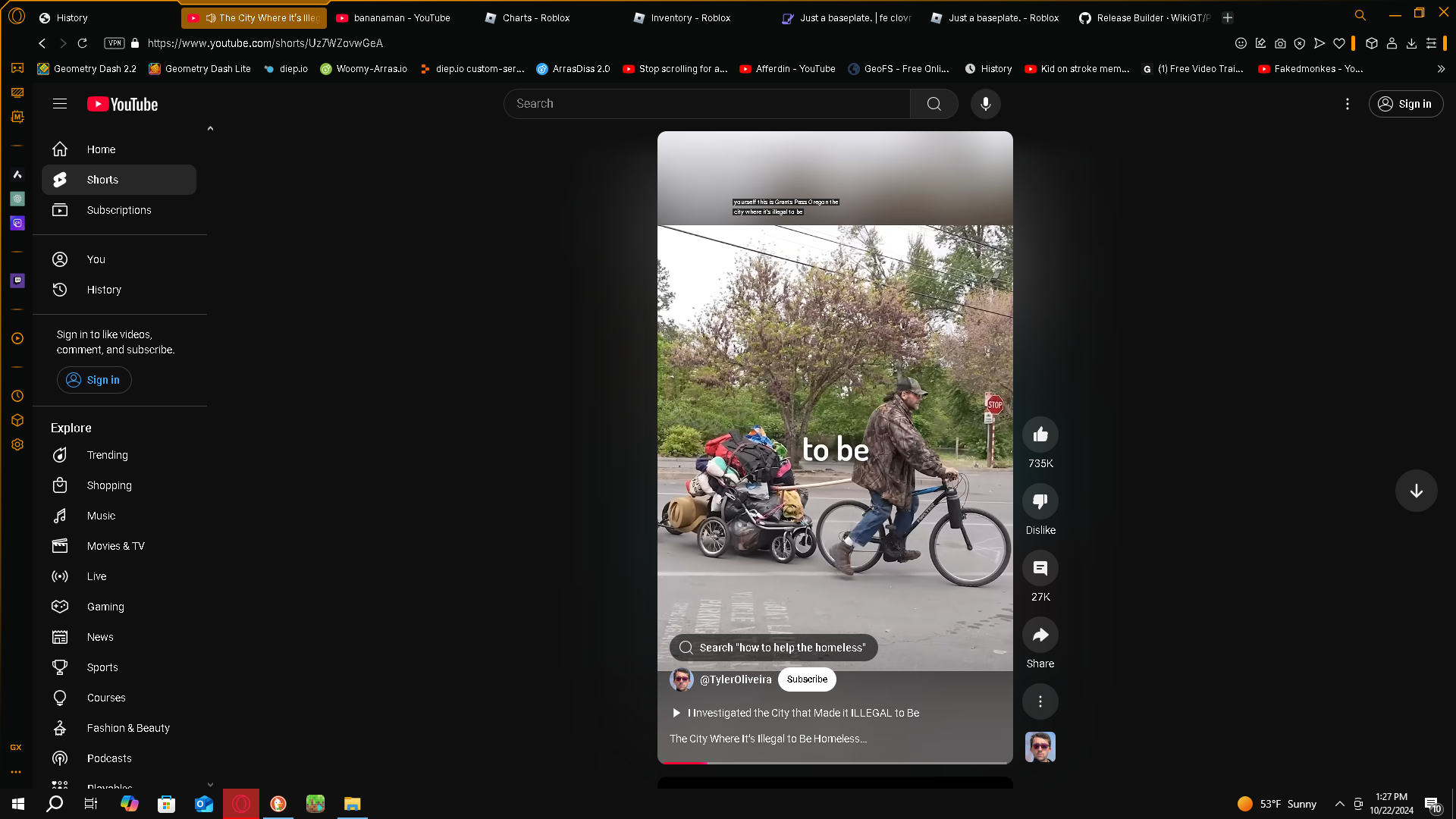Click the Share arrow icon
The width and height of the screenshot is (1456, 819).
[x=1040, y=635]
